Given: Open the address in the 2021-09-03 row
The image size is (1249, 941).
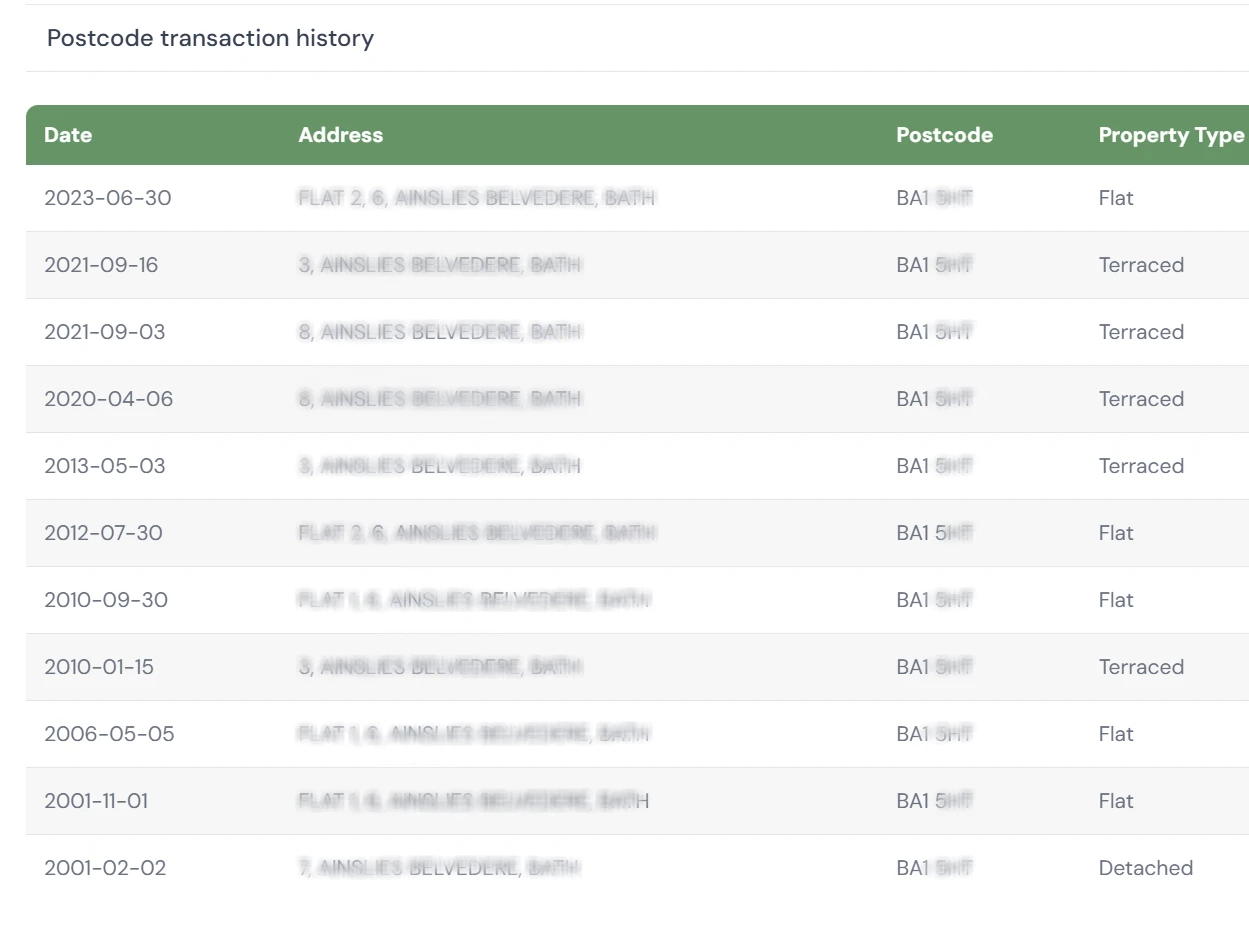Looking at the screenshot, I should (x=439, y=332).
